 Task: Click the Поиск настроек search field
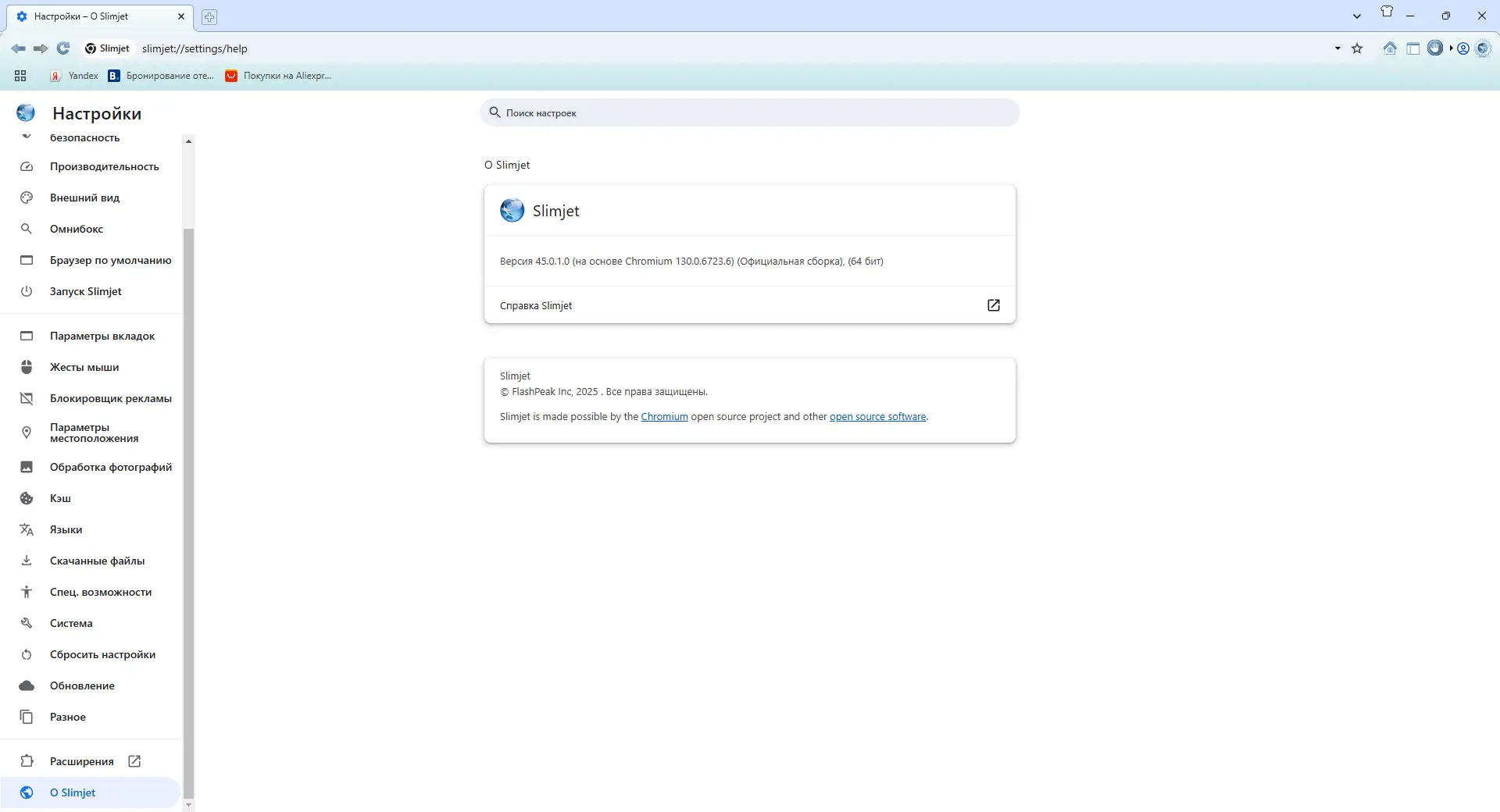750,112
